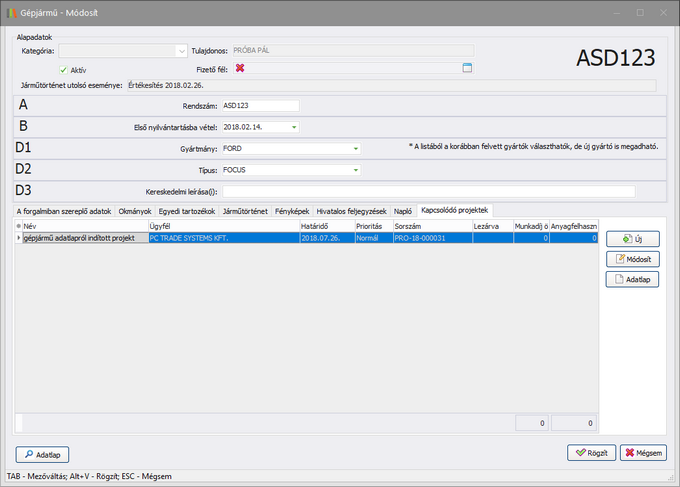Open the Fizető fél lookup window icon
Viewport: 680px width, 487px height.
point(466,68)
